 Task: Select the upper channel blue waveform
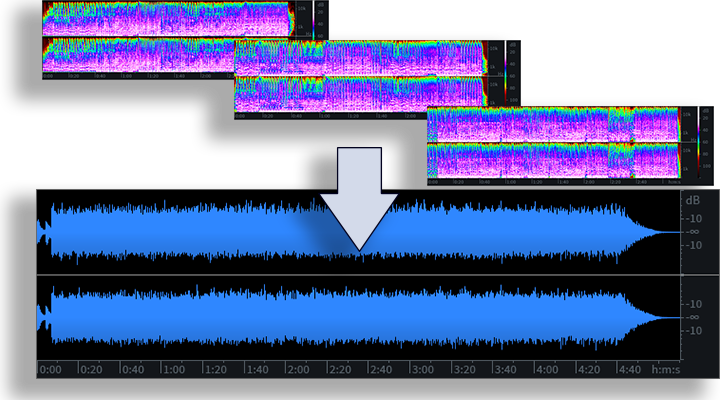click(358, 232)
